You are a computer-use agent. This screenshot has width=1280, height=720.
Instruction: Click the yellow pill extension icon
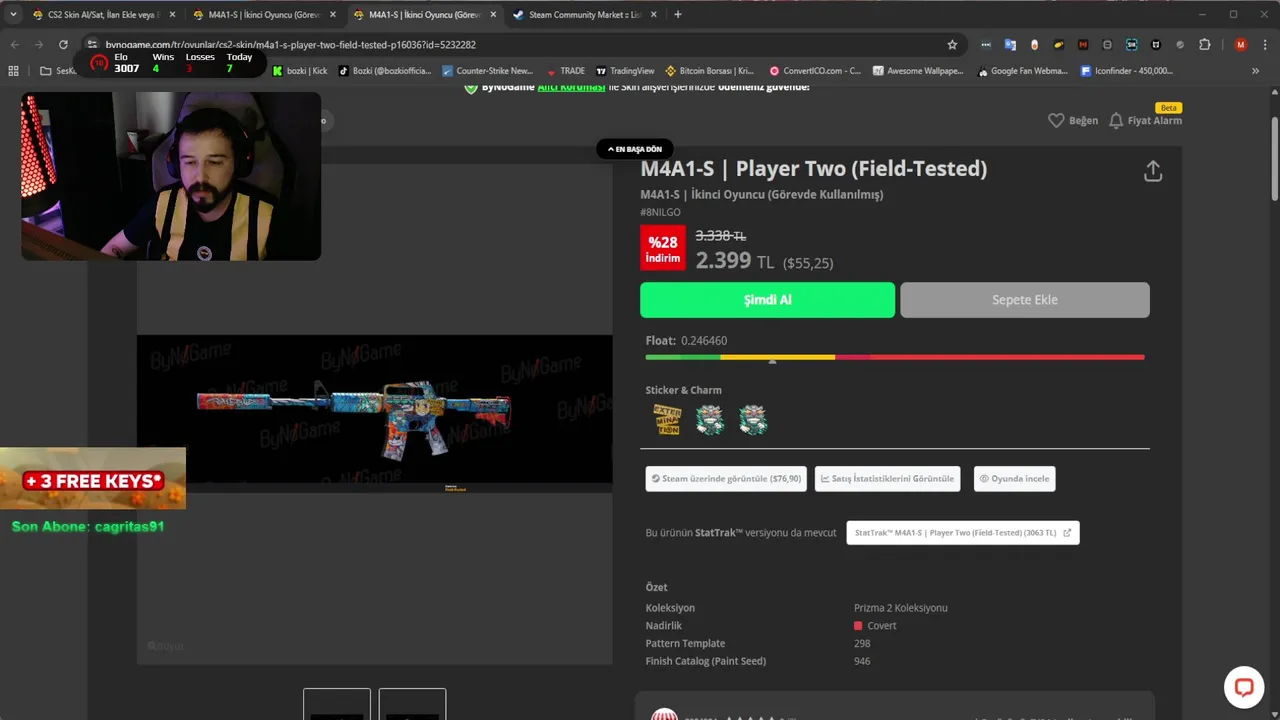1058,45
